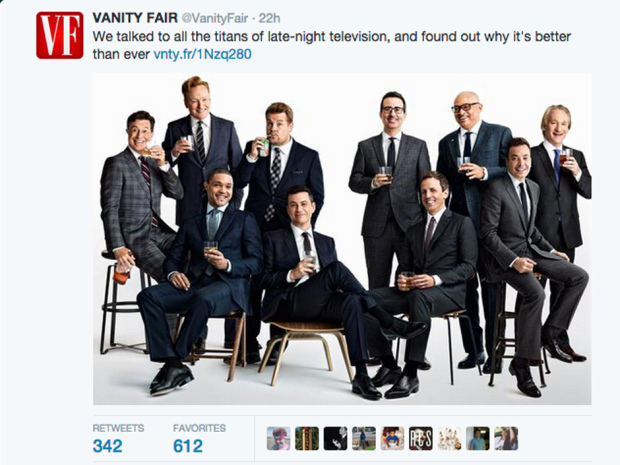Follow the vnty.fr/1Nzq280 link
Viewport: 620px width, 465px height.
point(202,54)
